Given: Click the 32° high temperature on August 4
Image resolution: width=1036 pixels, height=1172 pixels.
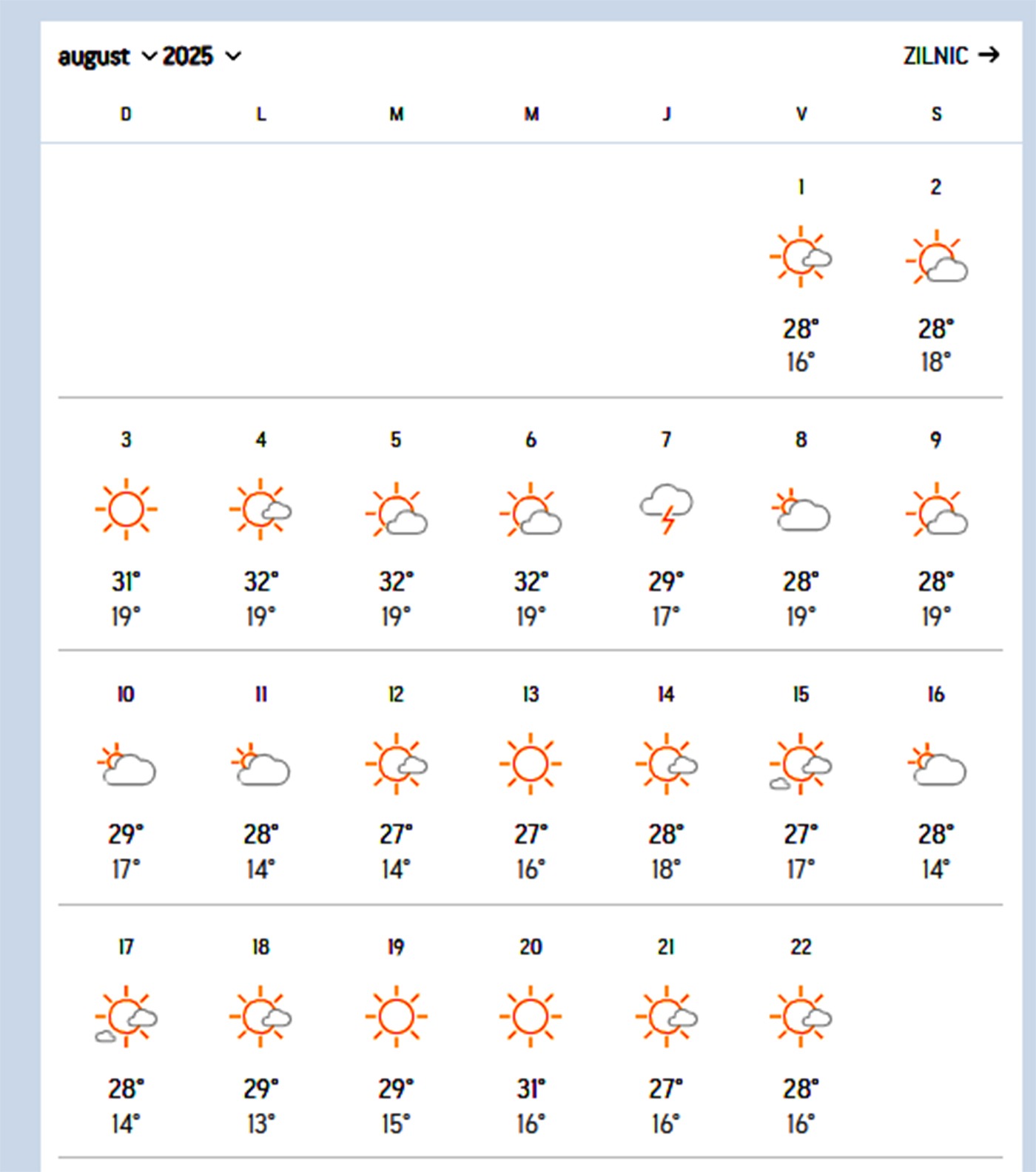Looking at the screenshot, I should click(x=261, y=582).
